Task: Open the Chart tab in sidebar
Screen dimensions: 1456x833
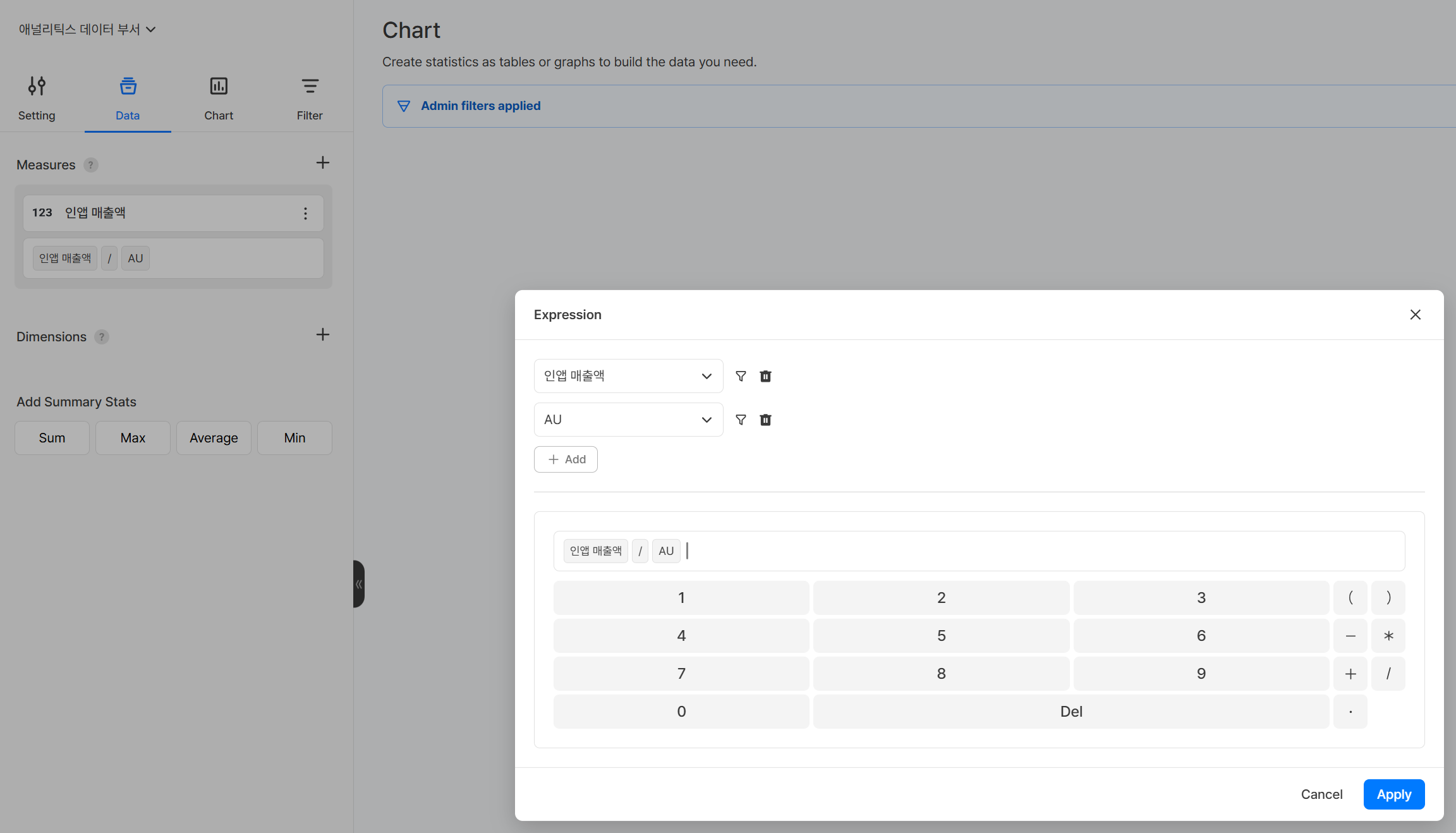Action: pos(219,99)
